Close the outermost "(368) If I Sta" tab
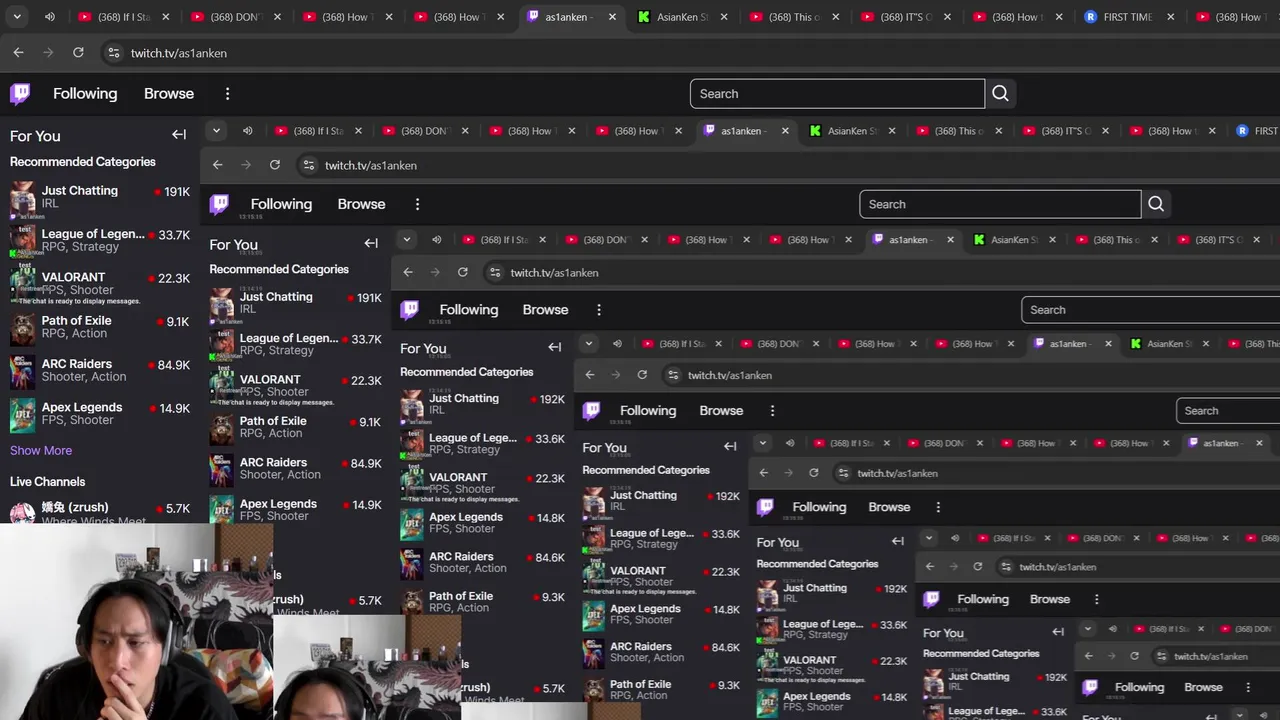This screenshot has height=720, width=1280. click(166, 17)
